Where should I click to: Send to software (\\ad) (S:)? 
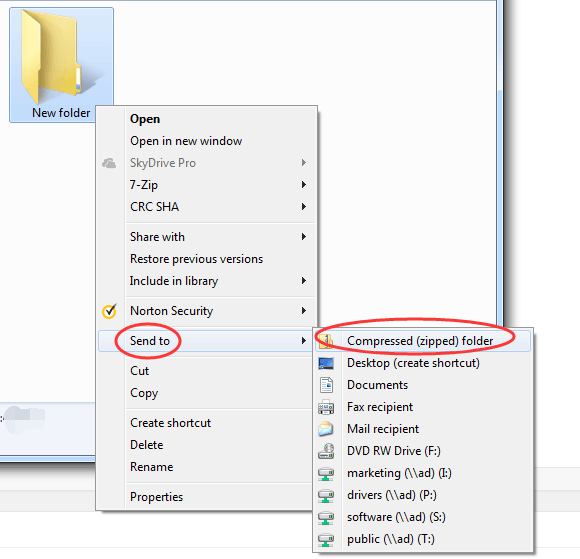[423, 517]
